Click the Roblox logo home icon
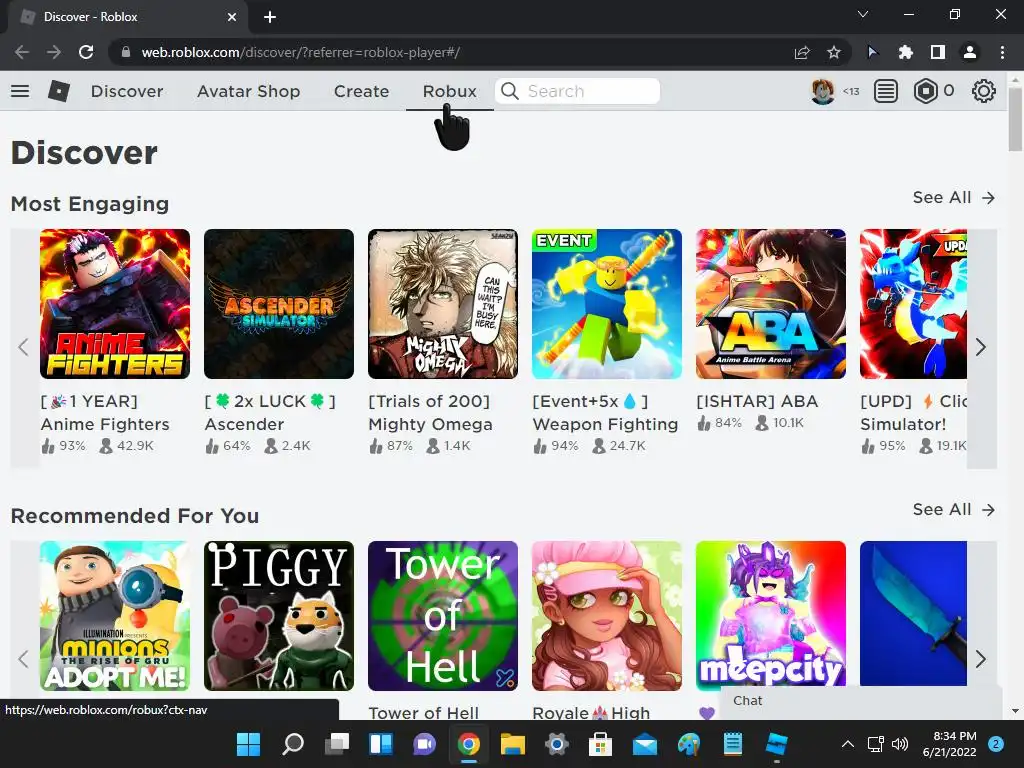Viewport: 1024px width, 768px height. [59, 91]
